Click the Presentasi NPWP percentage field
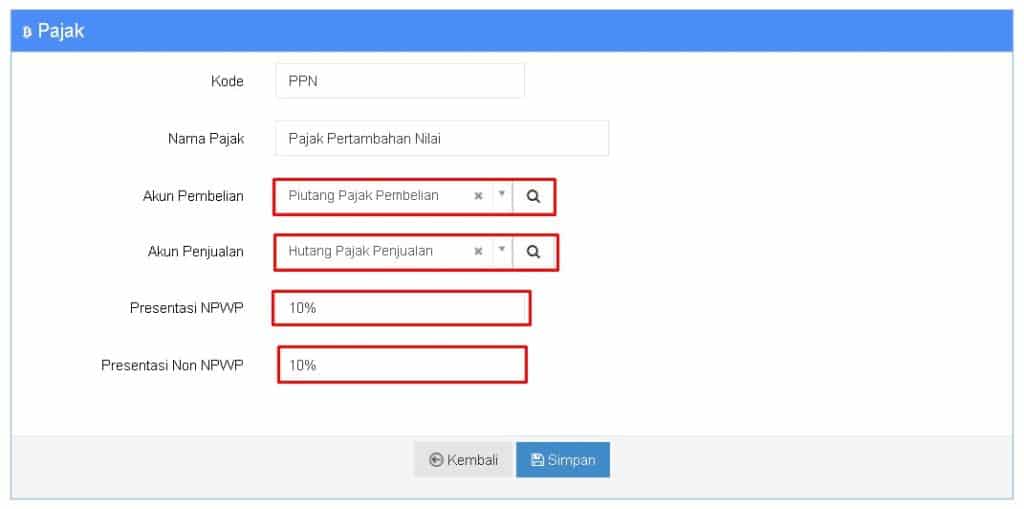The height and width of the screenshot is (509, 1024). point(401,308)
